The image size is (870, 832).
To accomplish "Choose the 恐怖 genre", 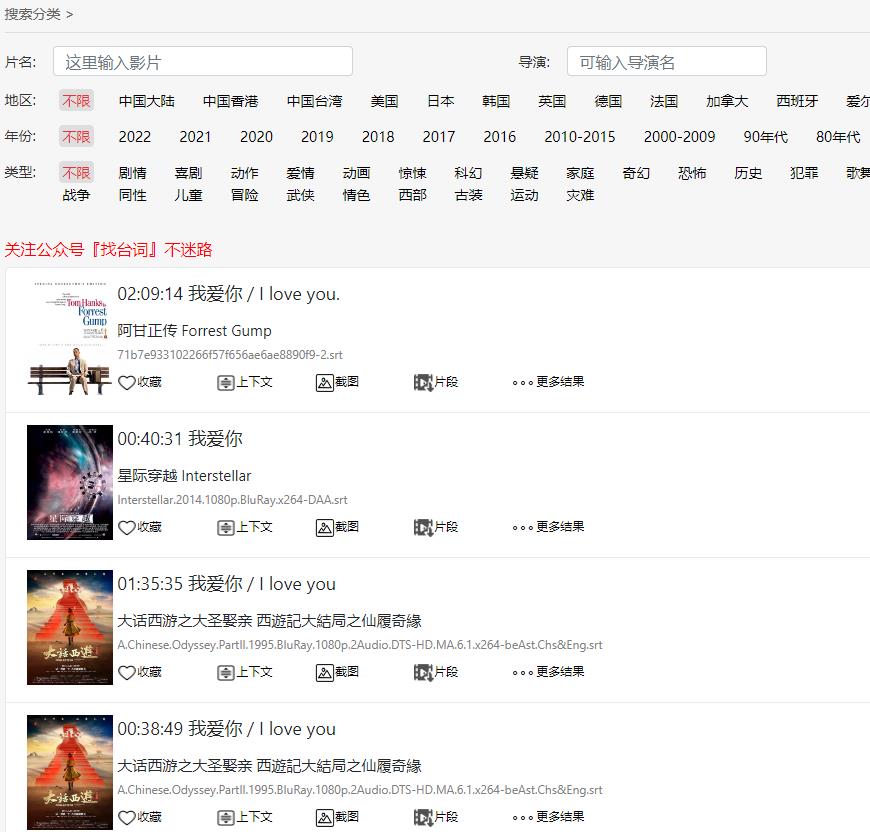I will pyautogui.click(x=692, y=173).
